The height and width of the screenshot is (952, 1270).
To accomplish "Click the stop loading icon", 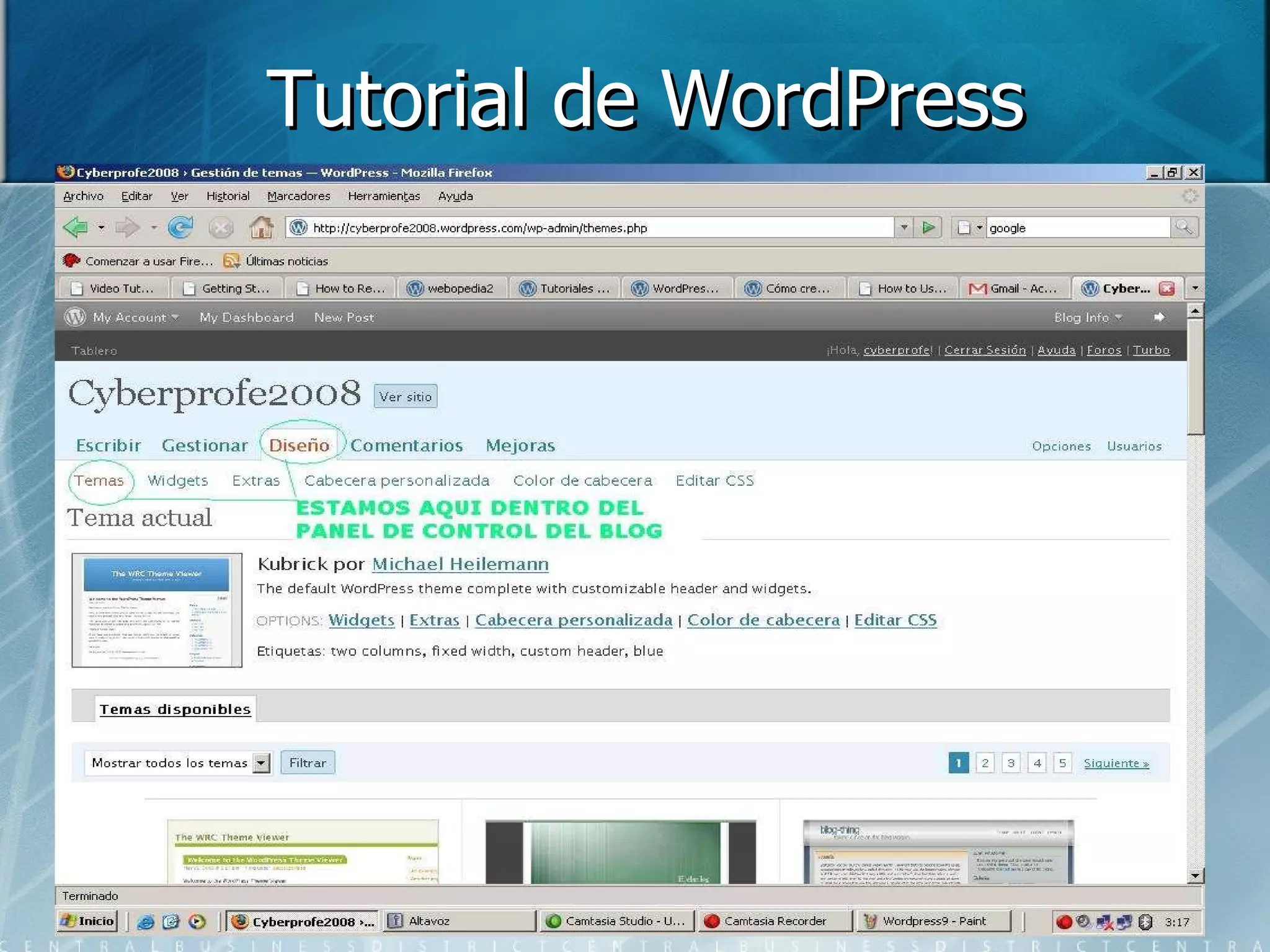I will click(x=220, y=228).
